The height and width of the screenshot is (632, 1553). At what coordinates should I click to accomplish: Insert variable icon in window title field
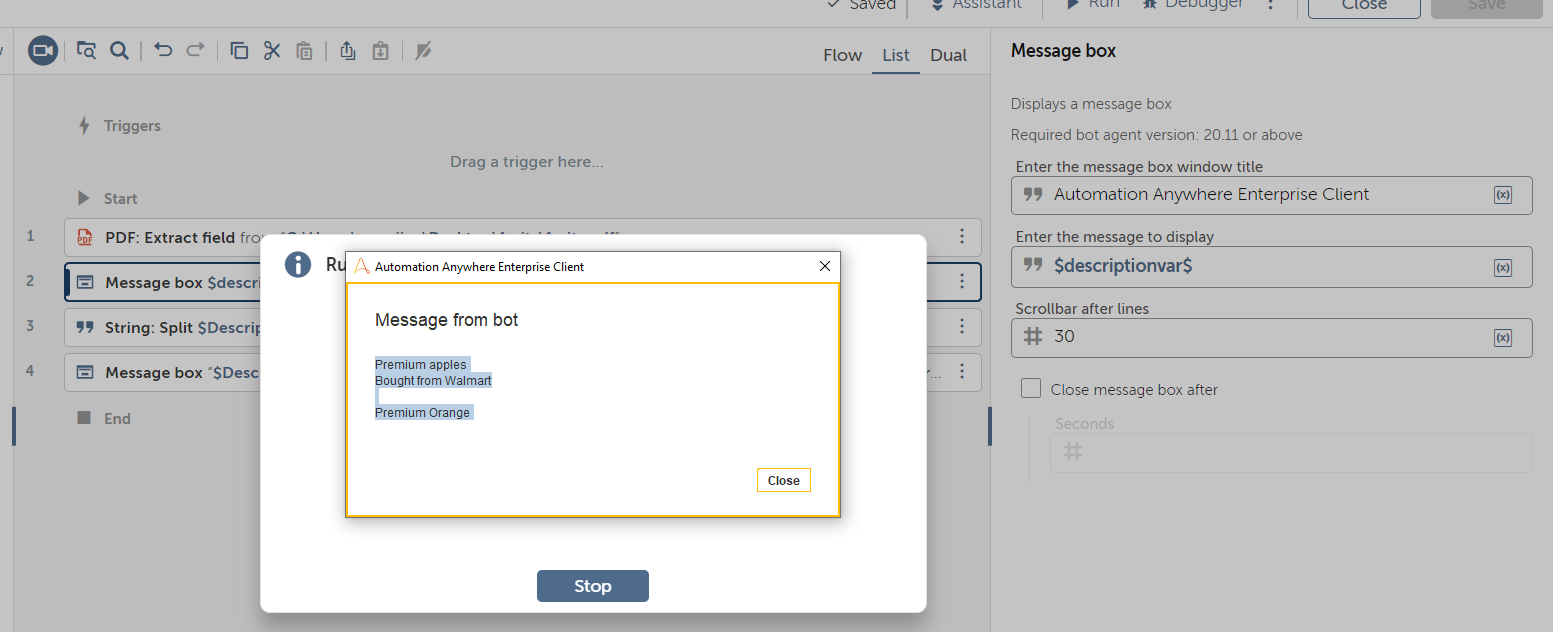click(1503, 195)
